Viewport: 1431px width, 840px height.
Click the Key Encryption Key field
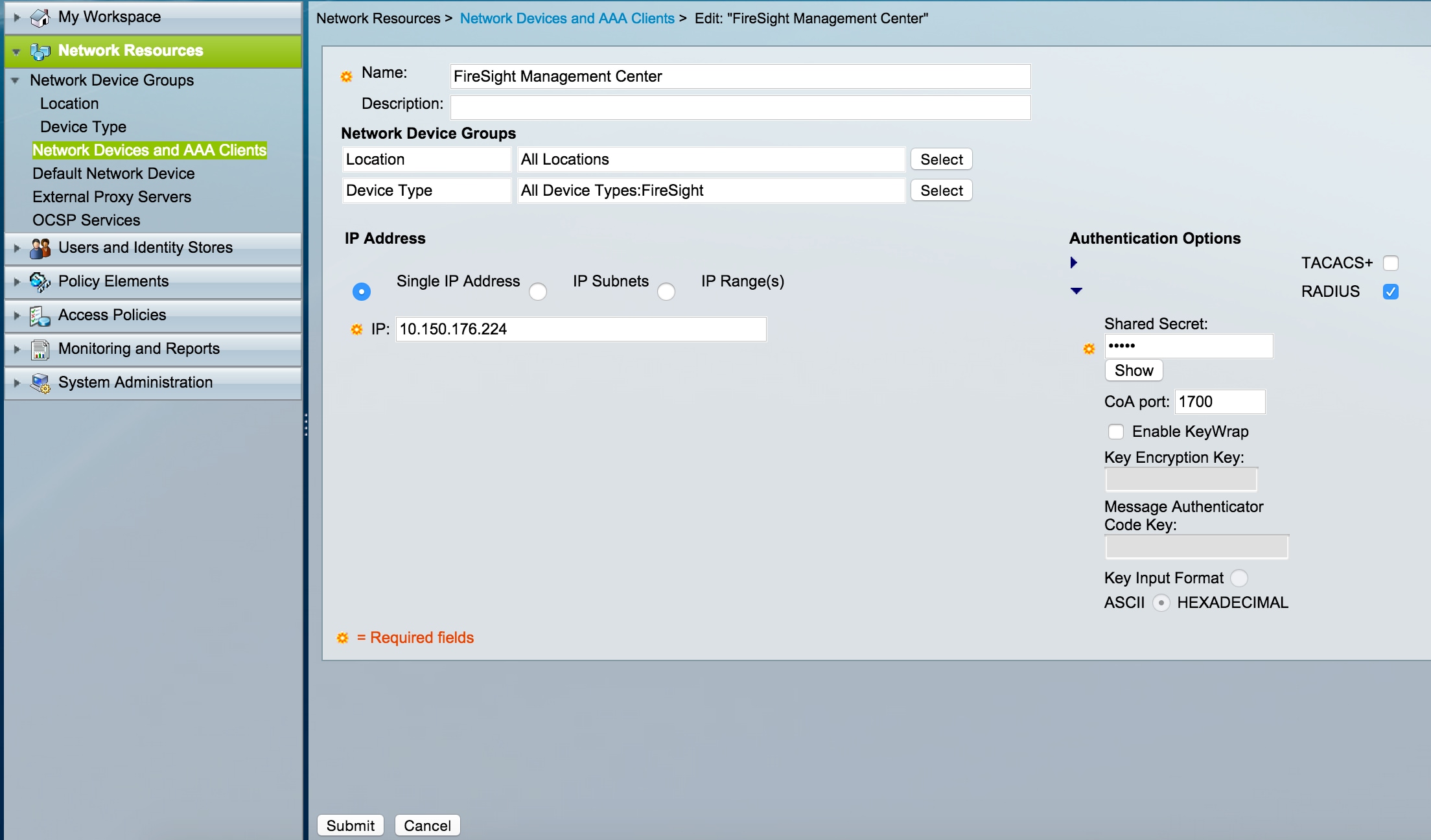pos(1181,480)
